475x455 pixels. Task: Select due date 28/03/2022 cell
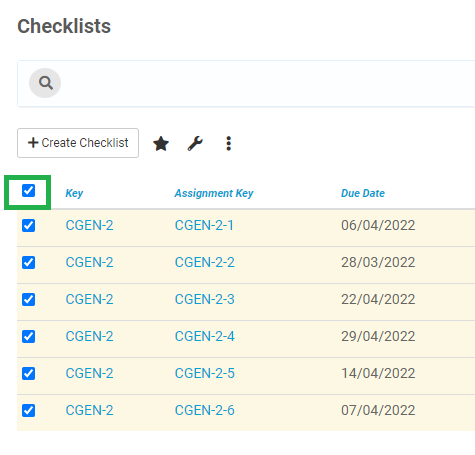click(378, 263)
